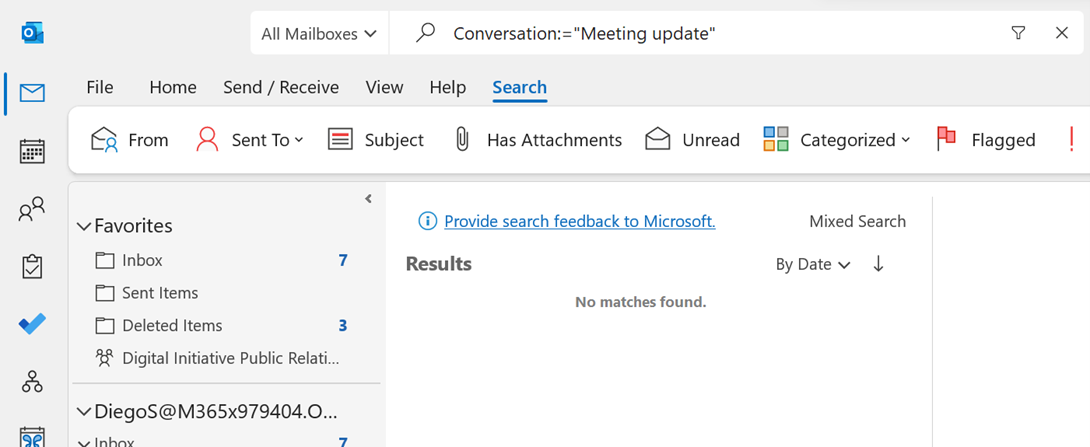1090x447 pixels.
Task: Expand the Sent To dropdown
Action: tap(250, 140)
